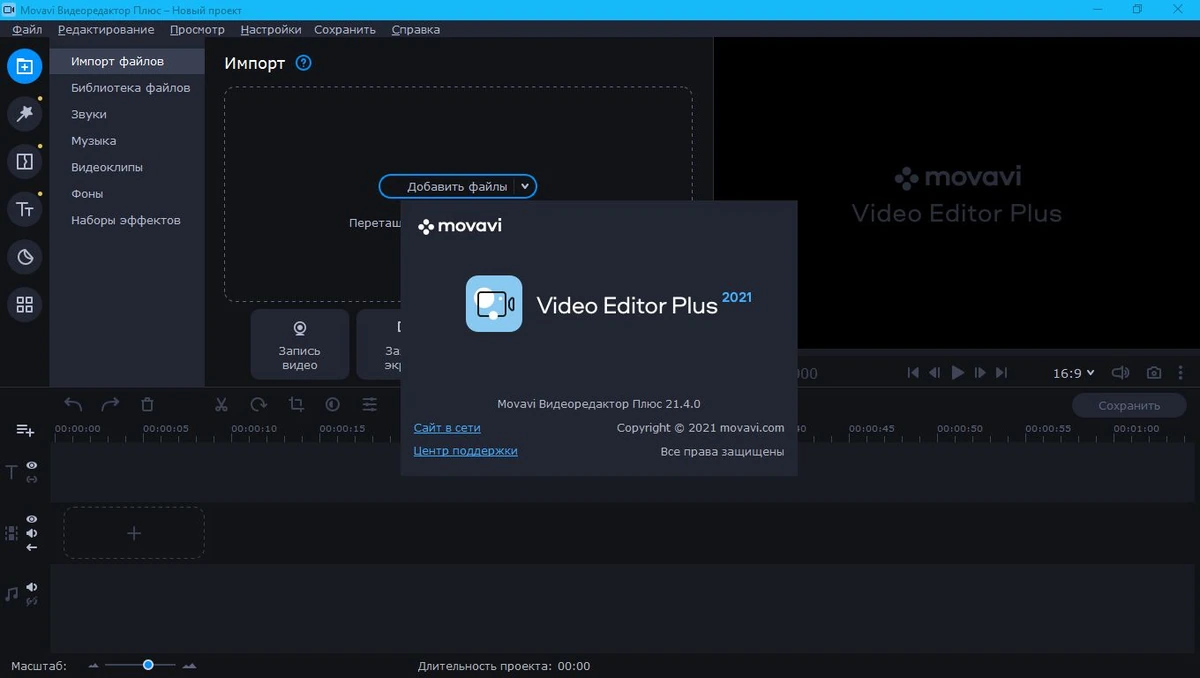
Task: Click the 00:00:05 mark on timeline ruler
Action: coord(166,429)
